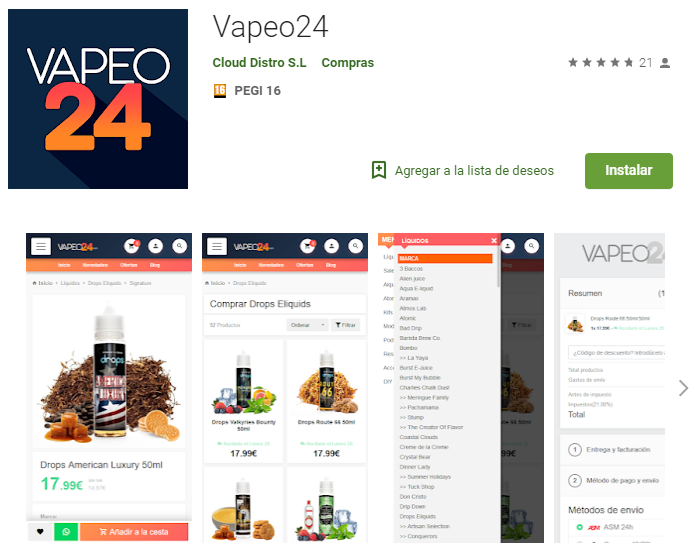Click the wishlist bookmark icon
Viewport: 695px width, 555px height.
point(379,170)
